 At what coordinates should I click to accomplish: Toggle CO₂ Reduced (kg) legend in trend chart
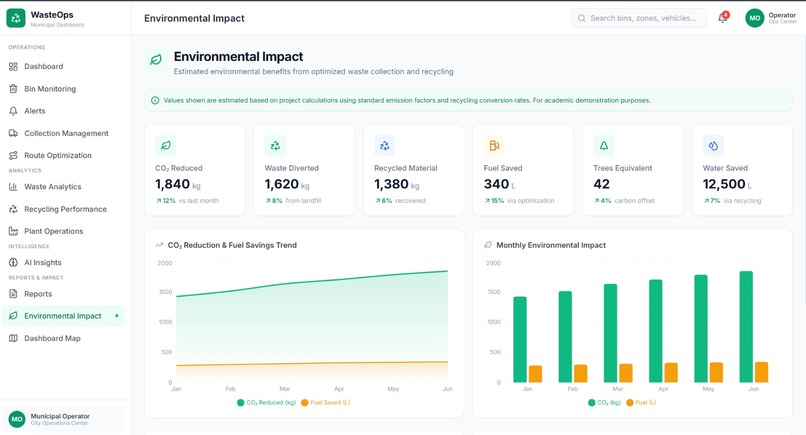pos(266,403)
